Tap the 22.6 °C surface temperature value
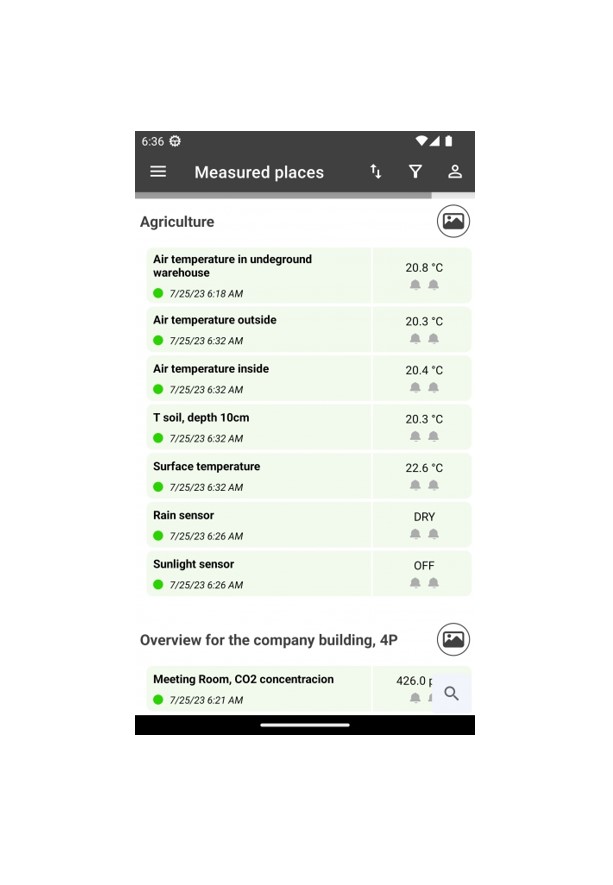 [424, 468]
